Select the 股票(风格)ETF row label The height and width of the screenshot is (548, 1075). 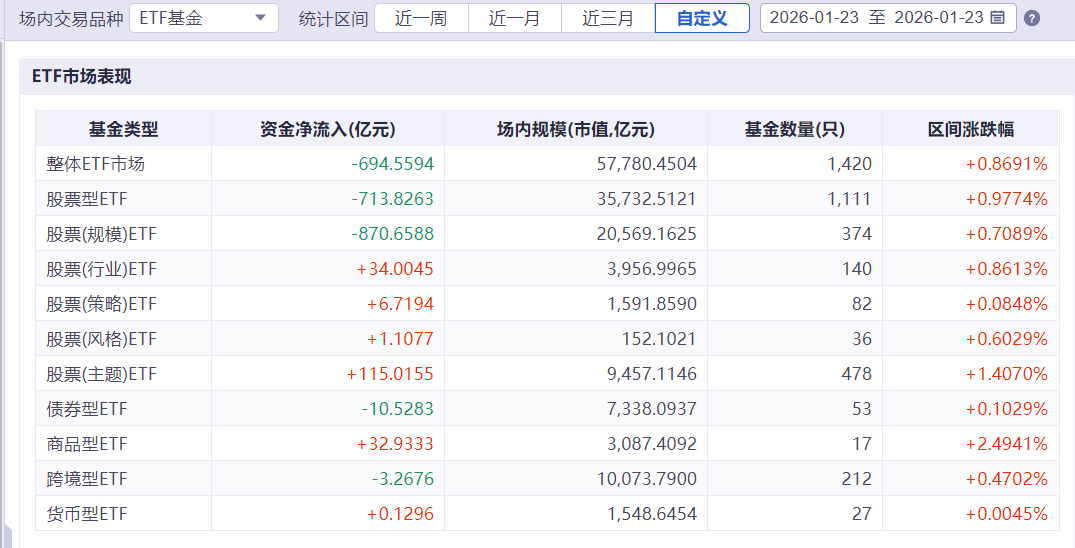(101, 339)
